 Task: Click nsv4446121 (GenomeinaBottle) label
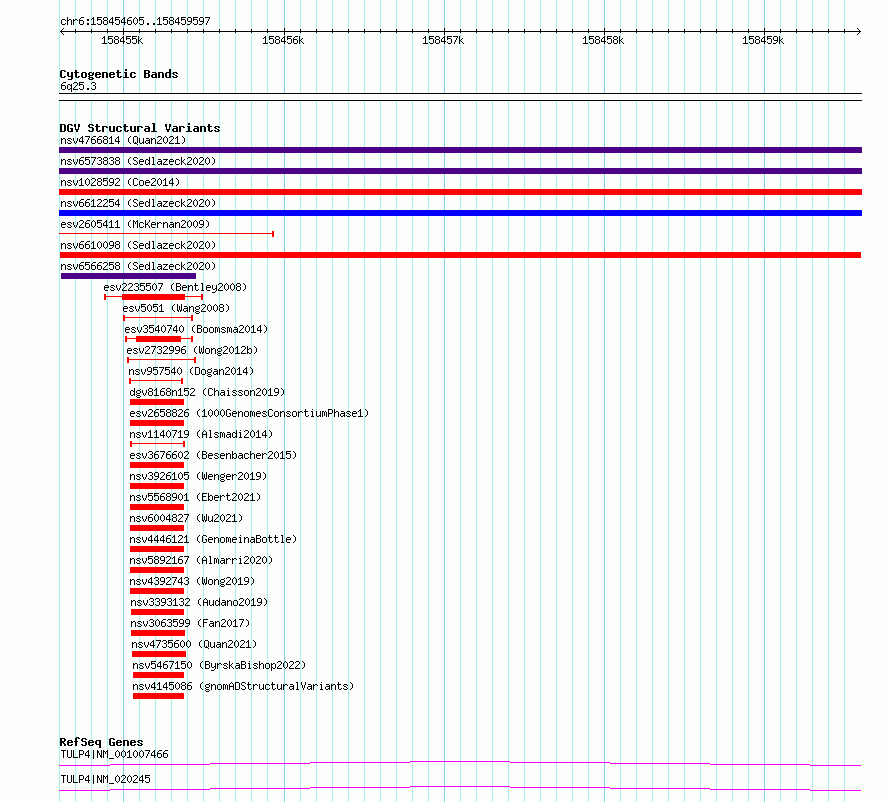[213, 539]
